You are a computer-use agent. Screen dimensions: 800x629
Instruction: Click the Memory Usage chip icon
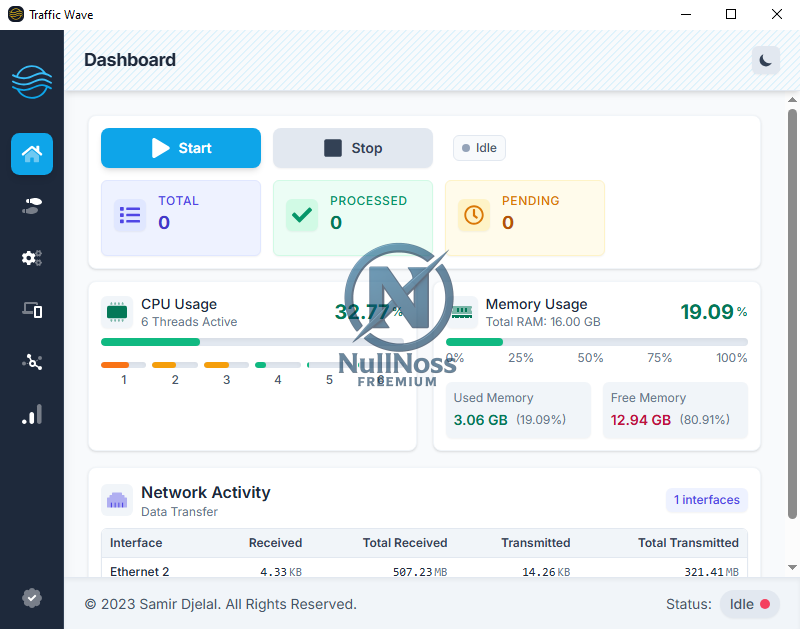click(461, 312)
